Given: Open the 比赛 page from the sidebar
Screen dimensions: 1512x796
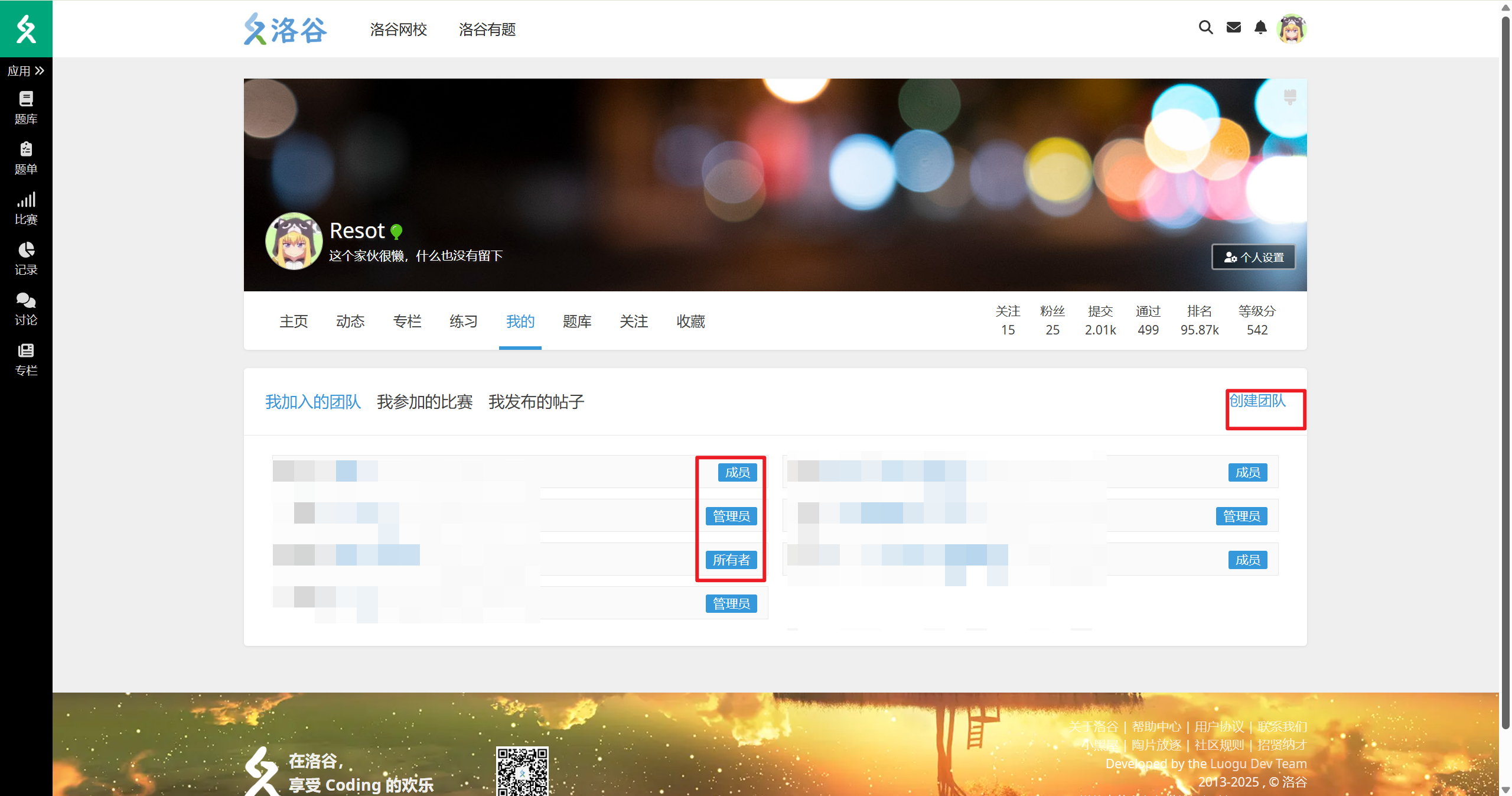Looking at the screenshot, I should [26, 207].
